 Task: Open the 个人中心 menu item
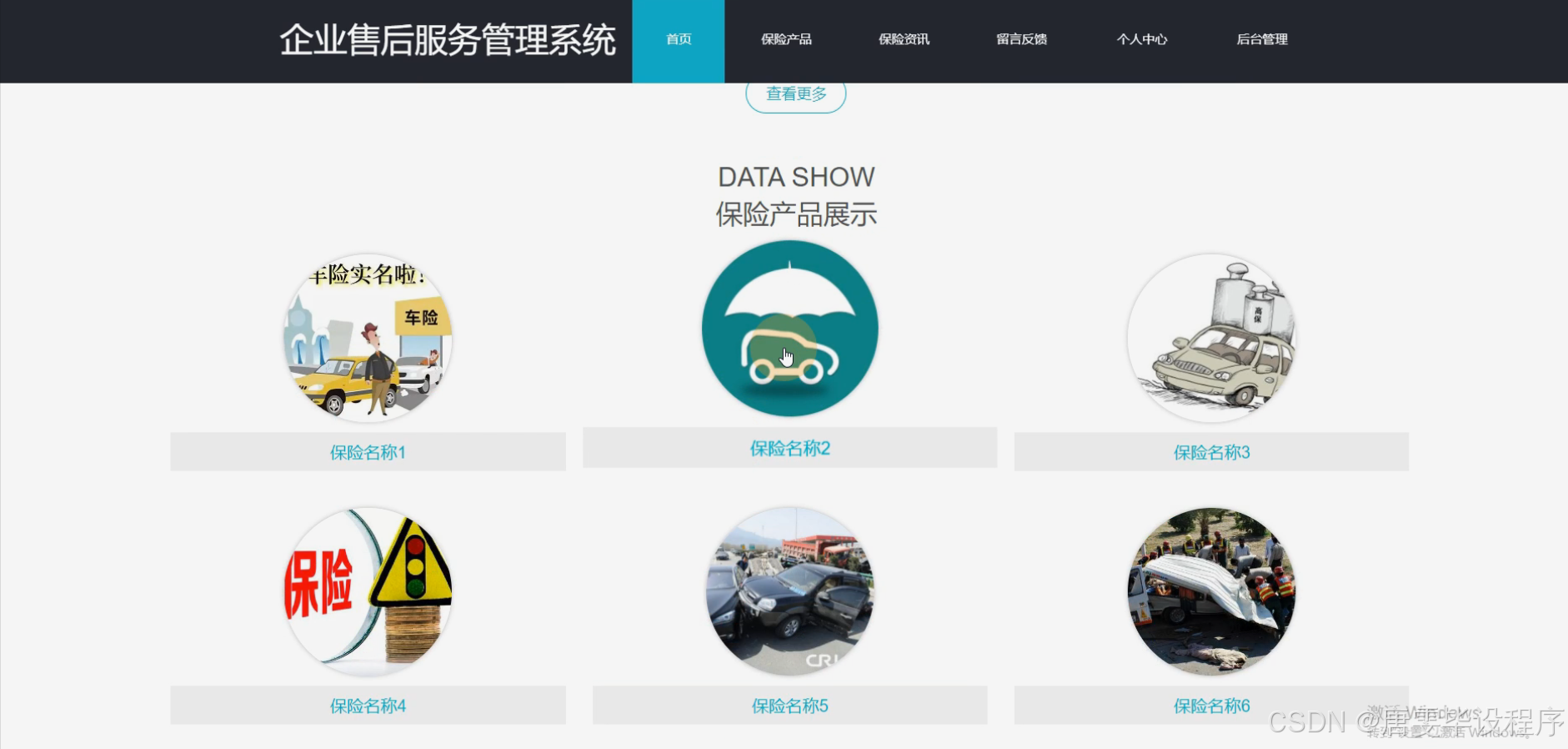point(1142,39)
